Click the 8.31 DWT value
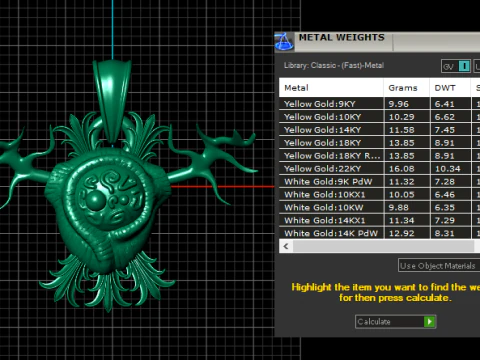This screenshot has width=480, height=360. [444, 233]
